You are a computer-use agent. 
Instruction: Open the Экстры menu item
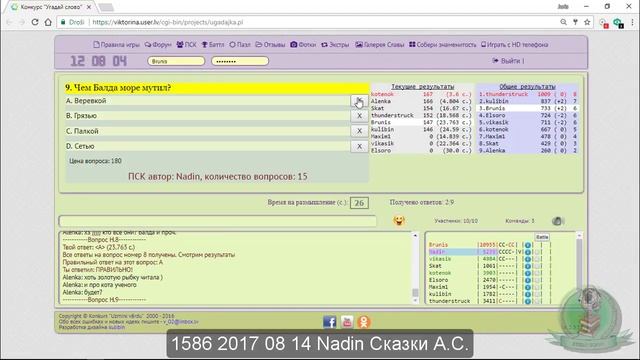[335, 44]
